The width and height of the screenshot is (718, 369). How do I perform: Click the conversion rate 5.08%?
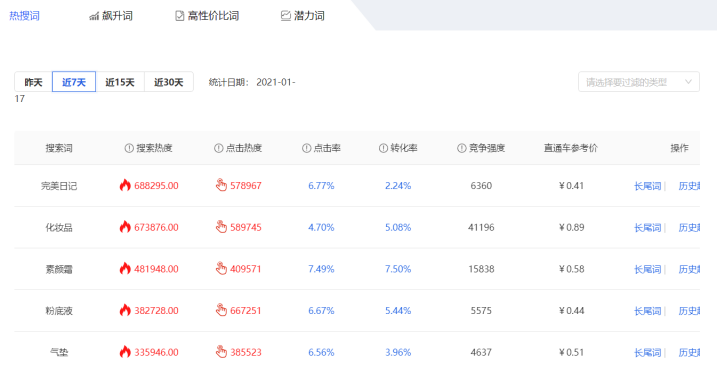[398, 228]
